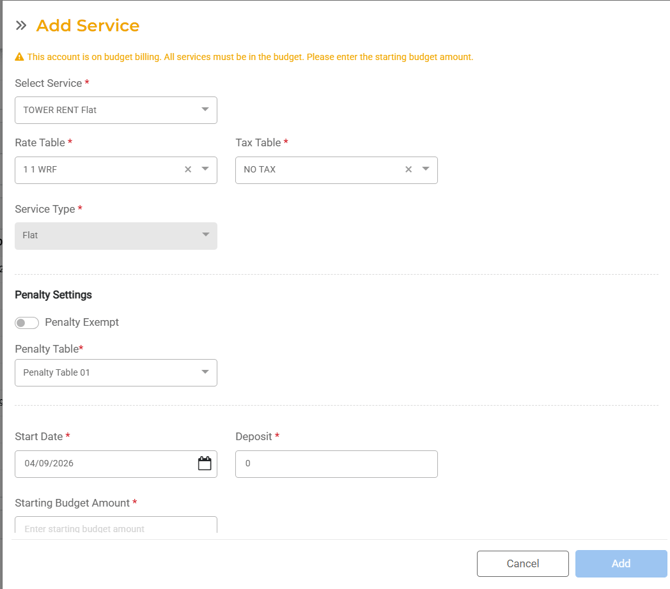Screen dimensions: 670x589
Task: Open the Start Date calendar picker
Action: 204,464
